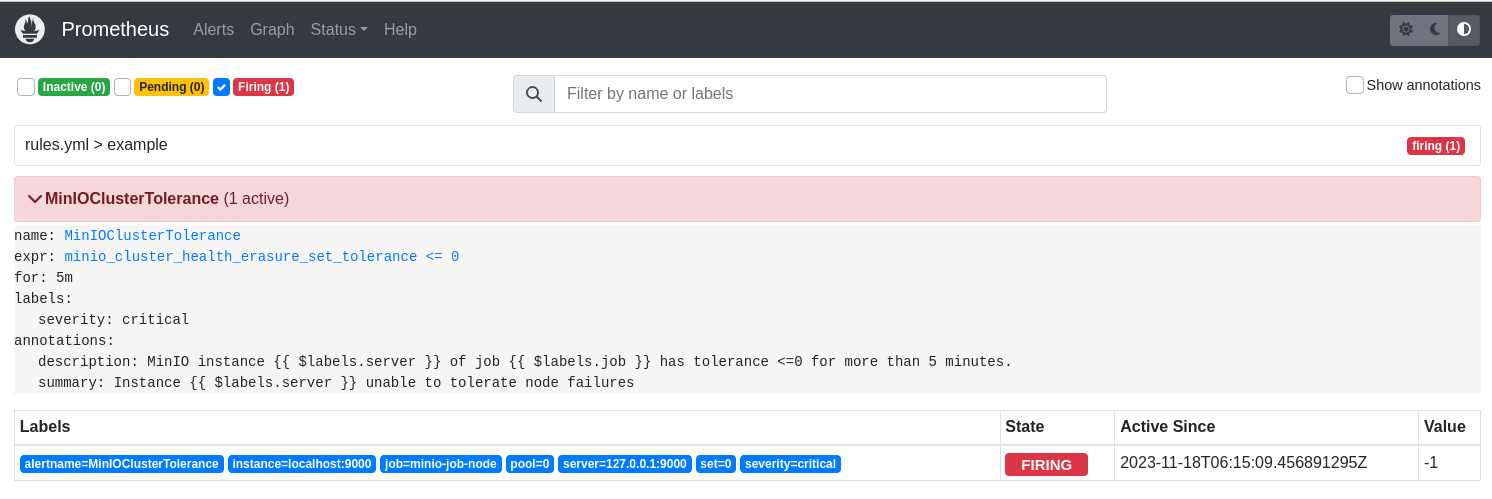Image resolution: width=1492 pixels, height=499 pixels.
Task: Click the Prometheus brand title
Action: [x=115, y=29]
